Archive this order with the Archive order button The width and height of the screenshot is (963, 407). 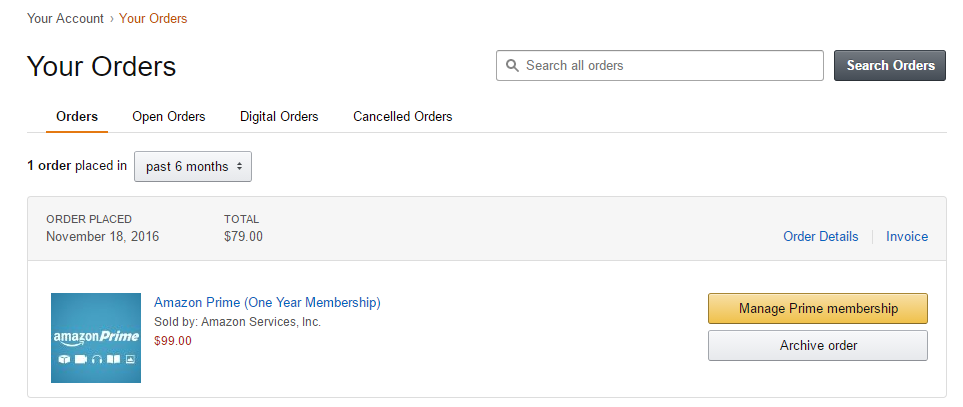tap(817, 345)
